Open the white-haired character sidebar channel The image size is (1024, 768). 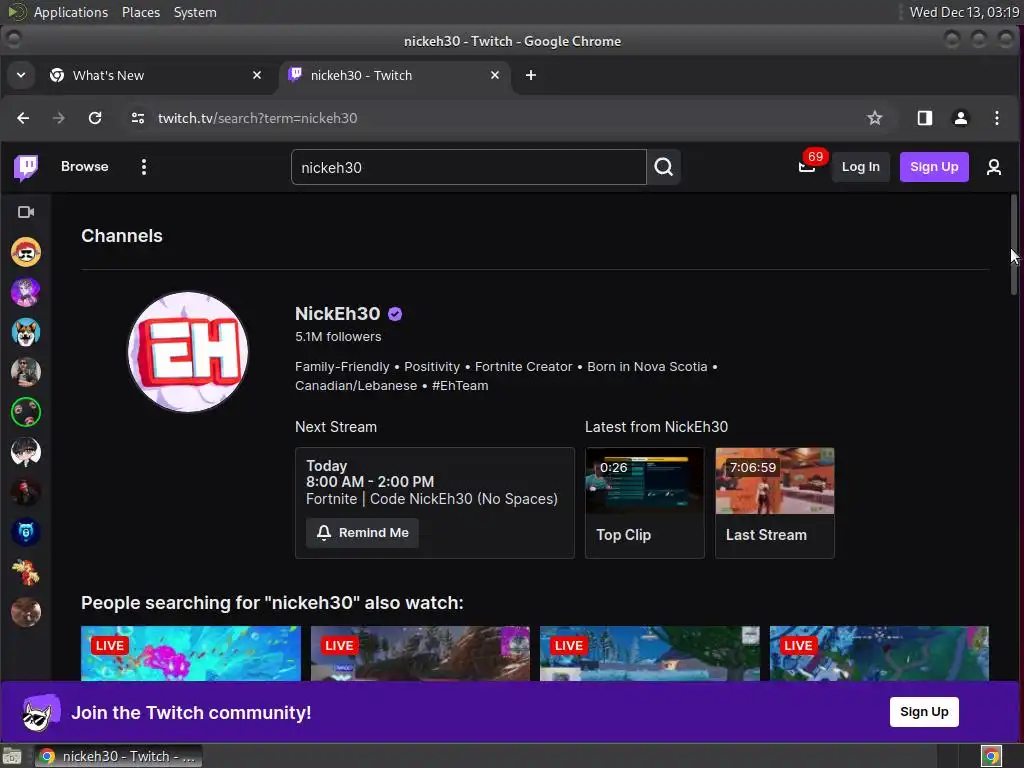click(26, 452)
